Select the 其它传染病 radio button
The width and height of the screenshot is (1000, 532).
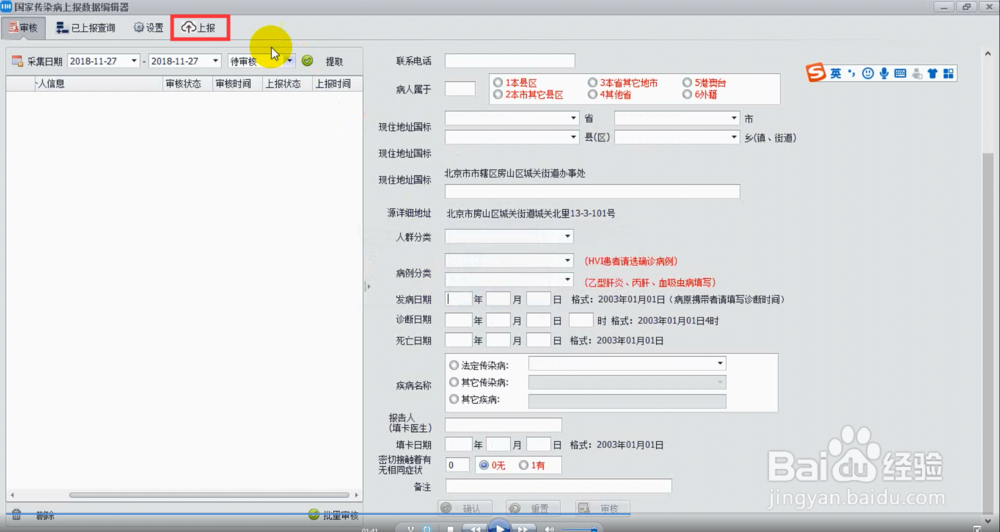[x=454, y=382]
